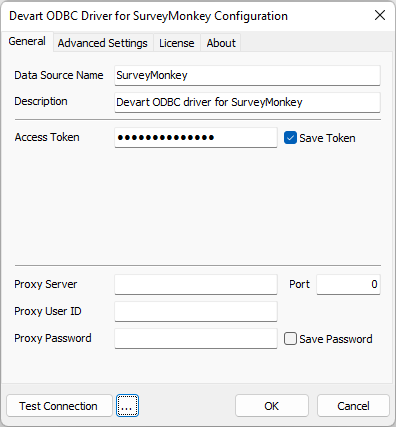Viewport: 396px width, 427px height.
Task: Click the Data Source Name label
Action: click(59, 75)
